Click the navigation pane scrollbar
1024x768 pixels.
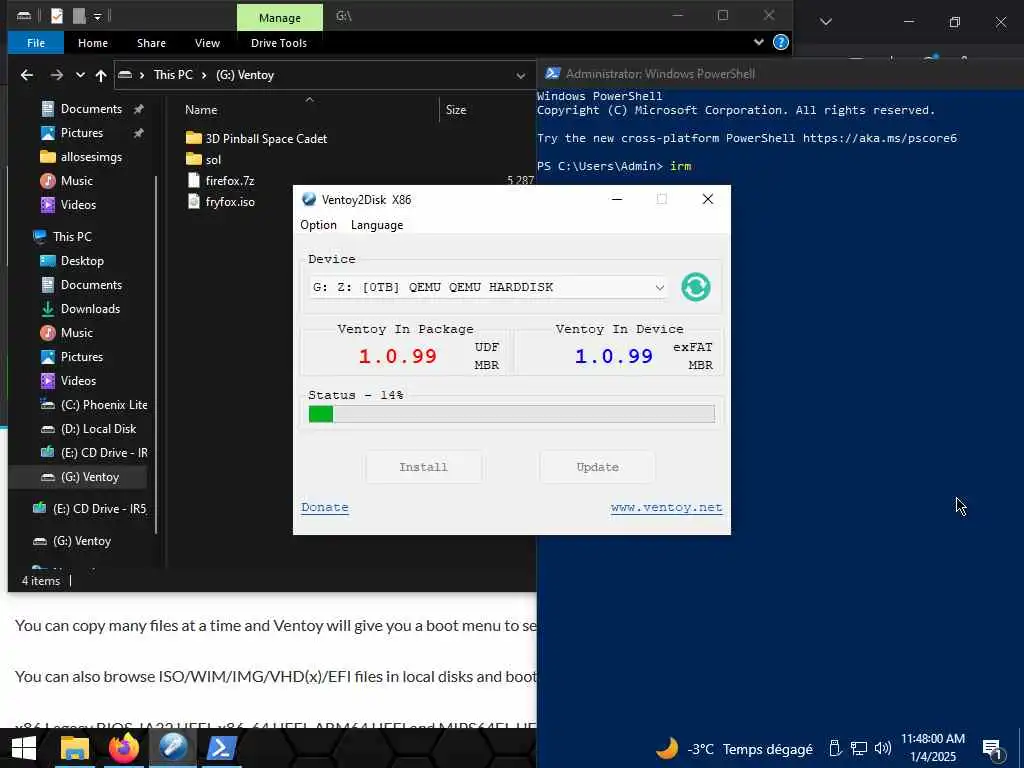157,353
